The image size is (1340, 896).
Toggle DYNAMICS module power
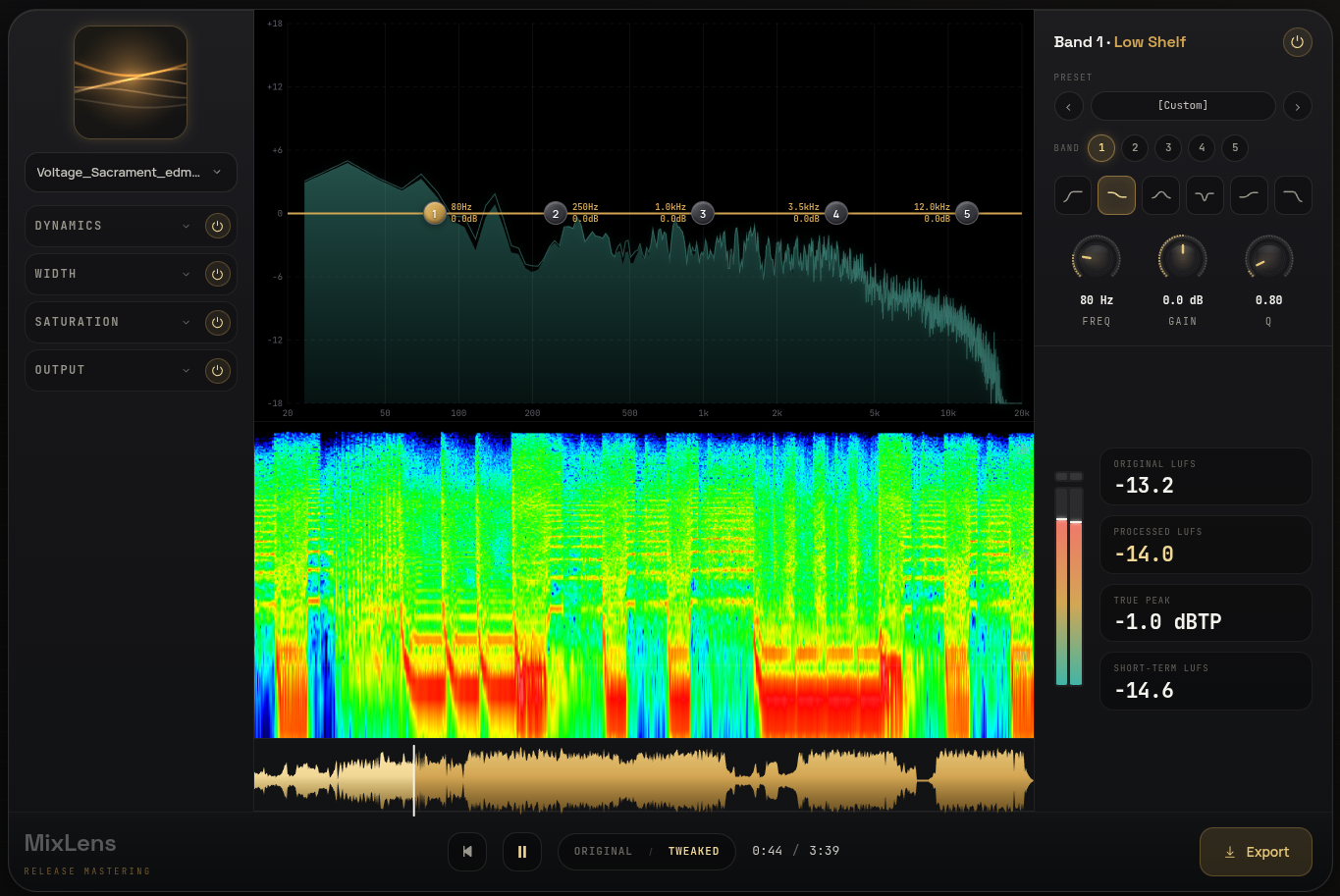pyautogui.click(x=218, y=226)
